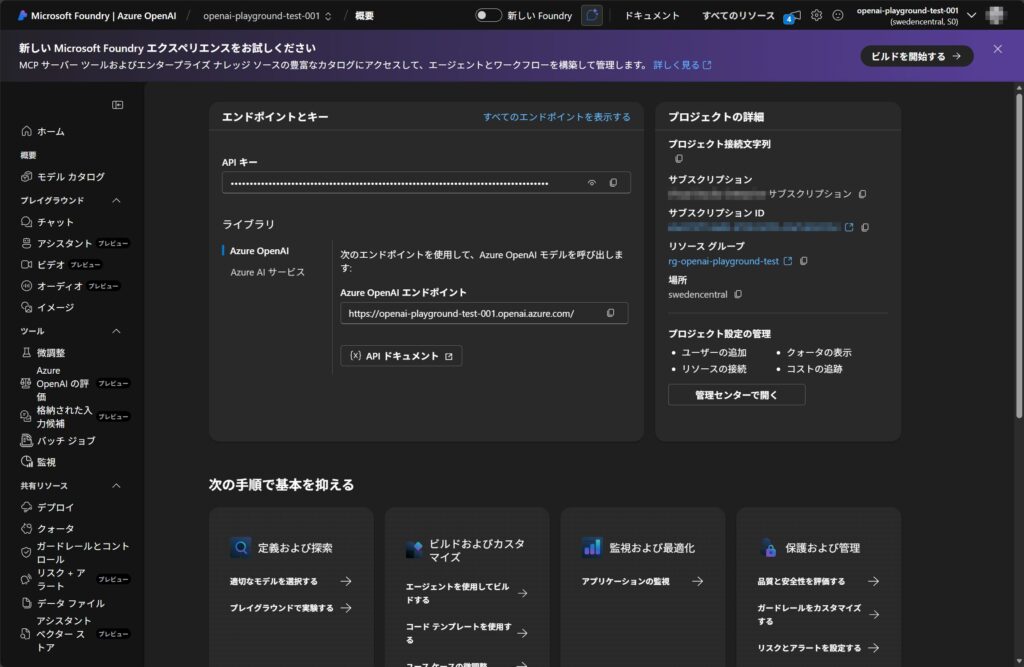The width and height of the screenshot is (1024, 667).
Task: Copy the Azure OpenAI endpoint URL
Action: coord(610,314)
